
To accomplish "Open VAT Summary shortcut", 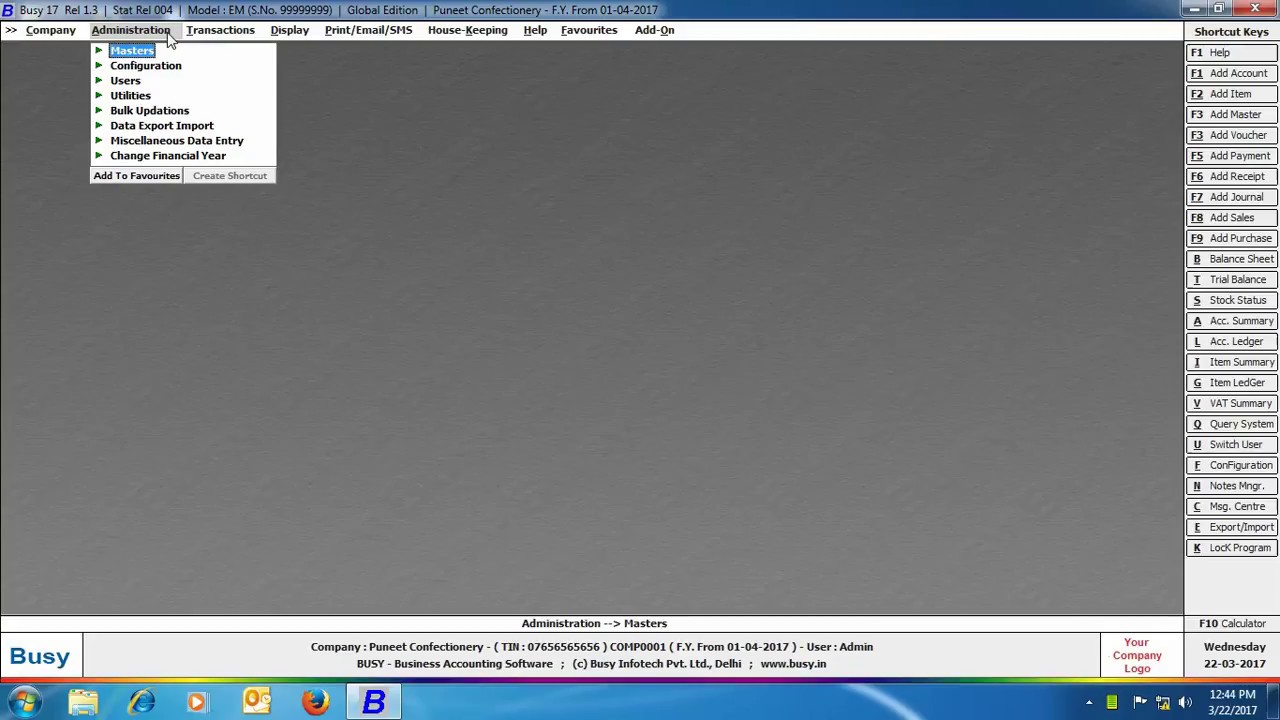I will (x=1232, y=403).
